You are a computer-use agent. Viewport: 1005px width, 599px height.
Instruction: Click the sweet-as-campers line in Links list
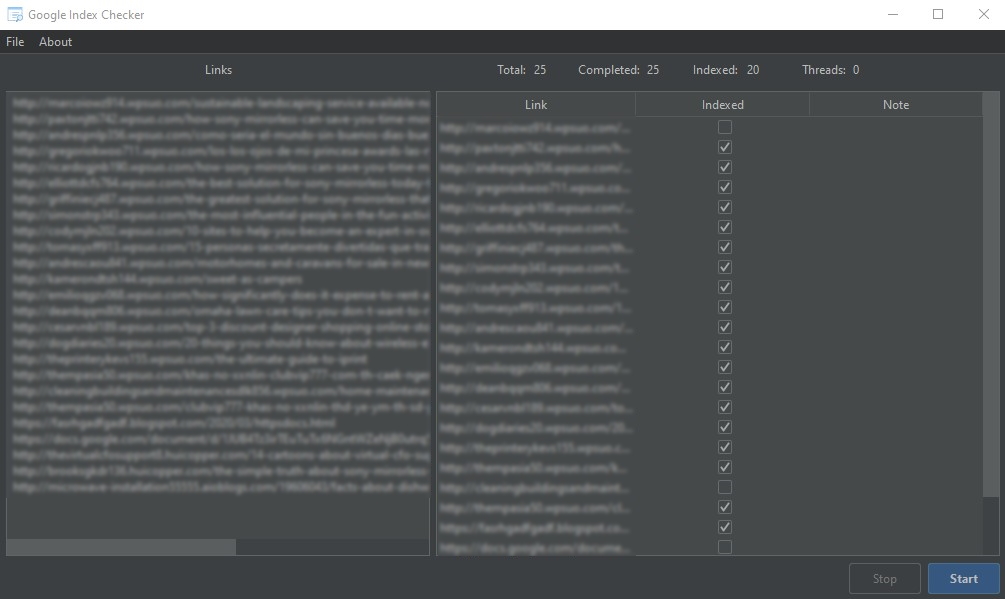pos(157,279)
